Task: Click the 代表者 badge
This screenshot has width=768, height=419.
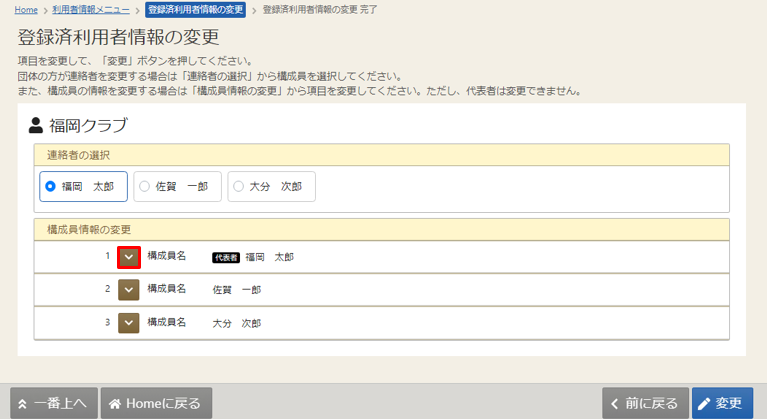Action: click(x=226, y=257)
